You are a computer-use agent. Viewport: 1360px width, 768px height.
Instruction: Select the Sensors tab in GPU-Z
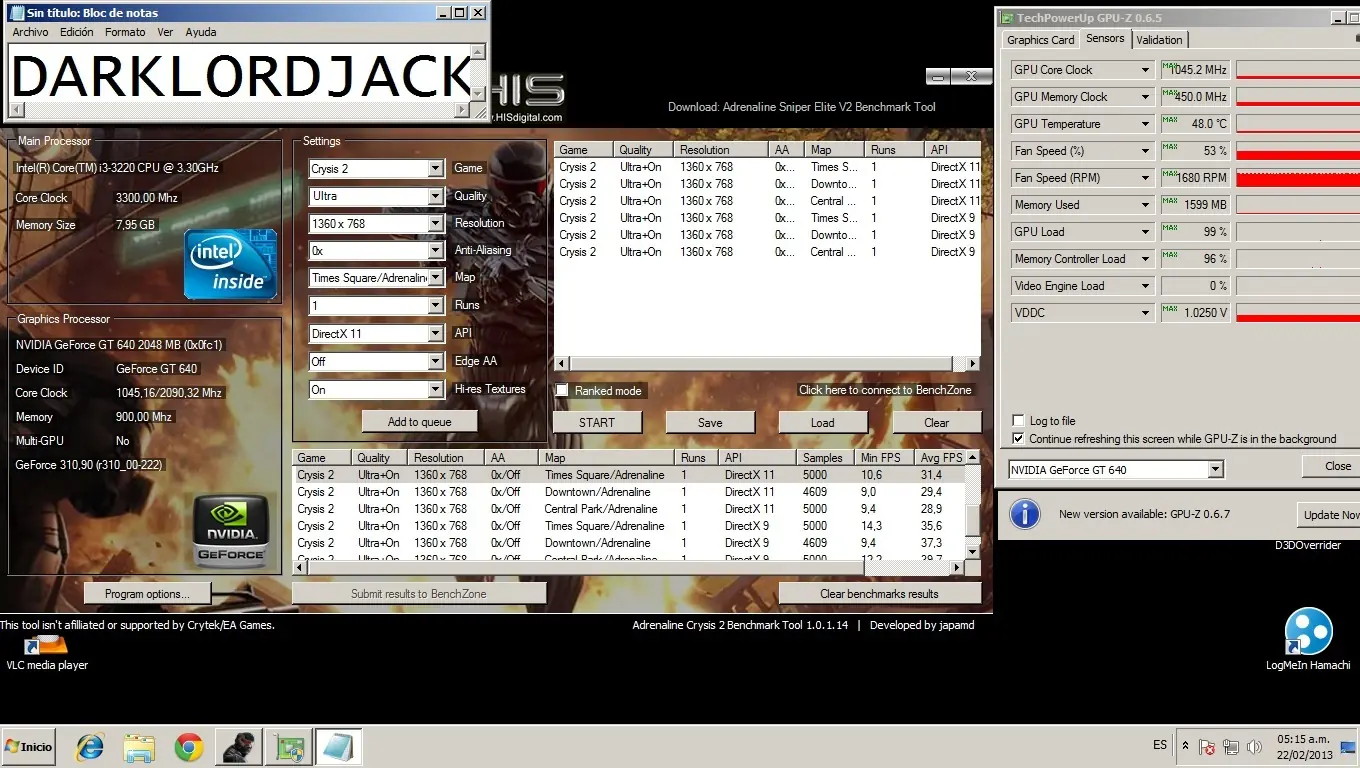tap(1105, 39)
